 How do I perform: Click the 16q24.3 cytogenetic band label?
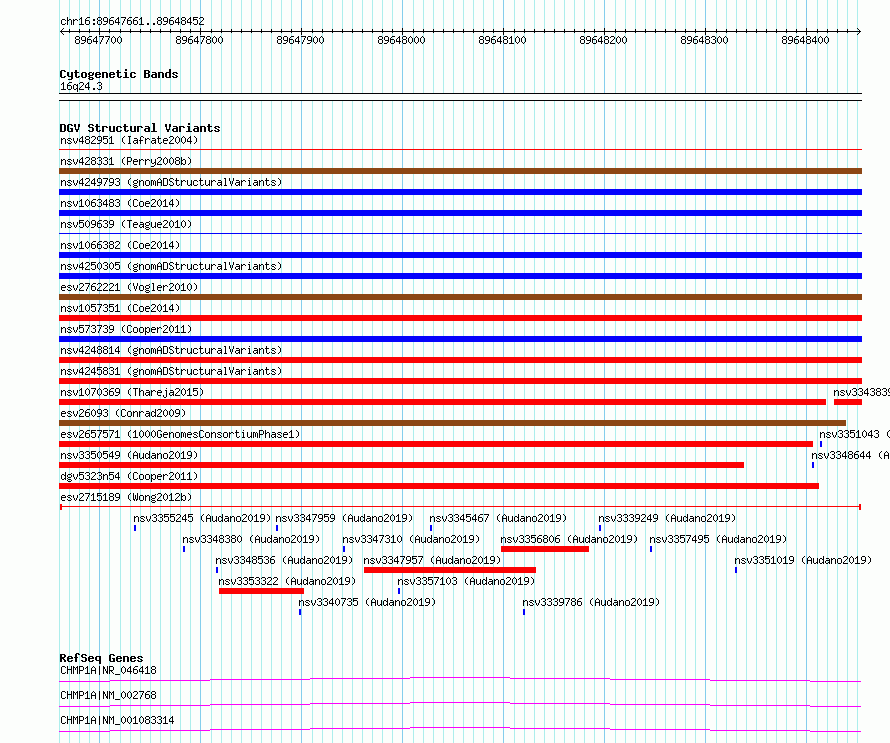coord(81,86)
